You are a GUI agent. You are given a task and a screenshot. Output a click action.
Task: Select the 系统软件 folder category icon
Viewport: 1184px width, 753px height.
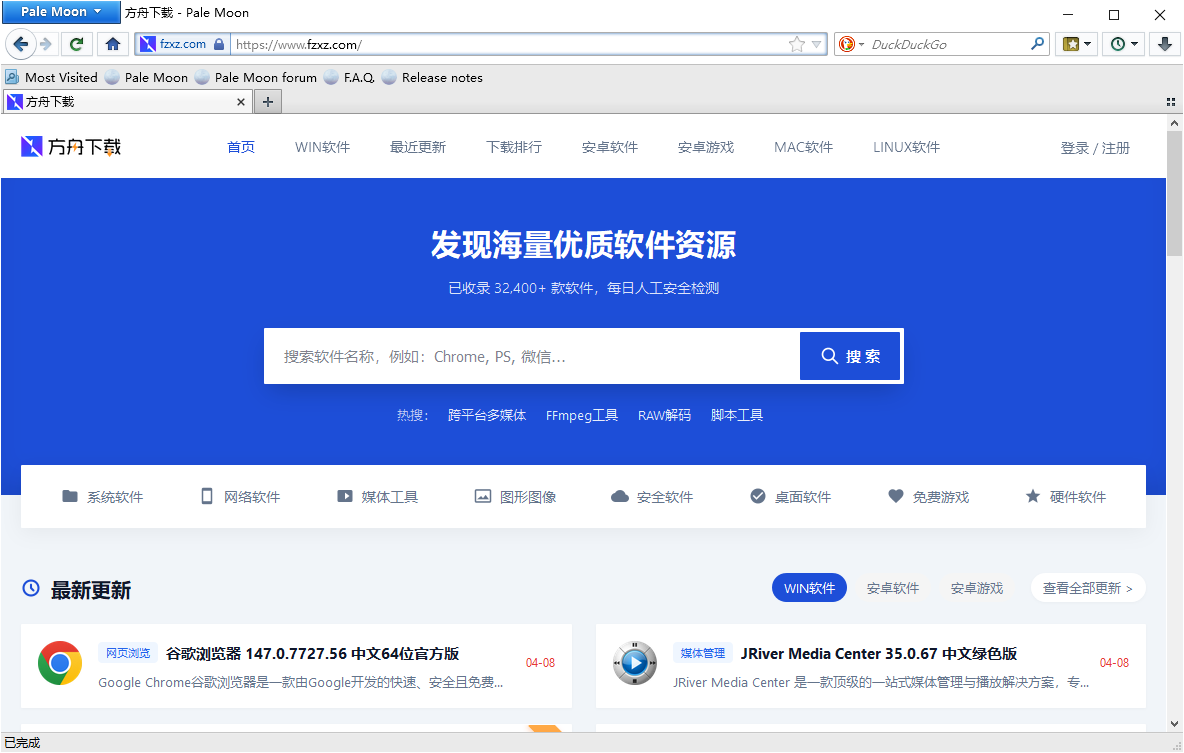click(x=70, y=496)
